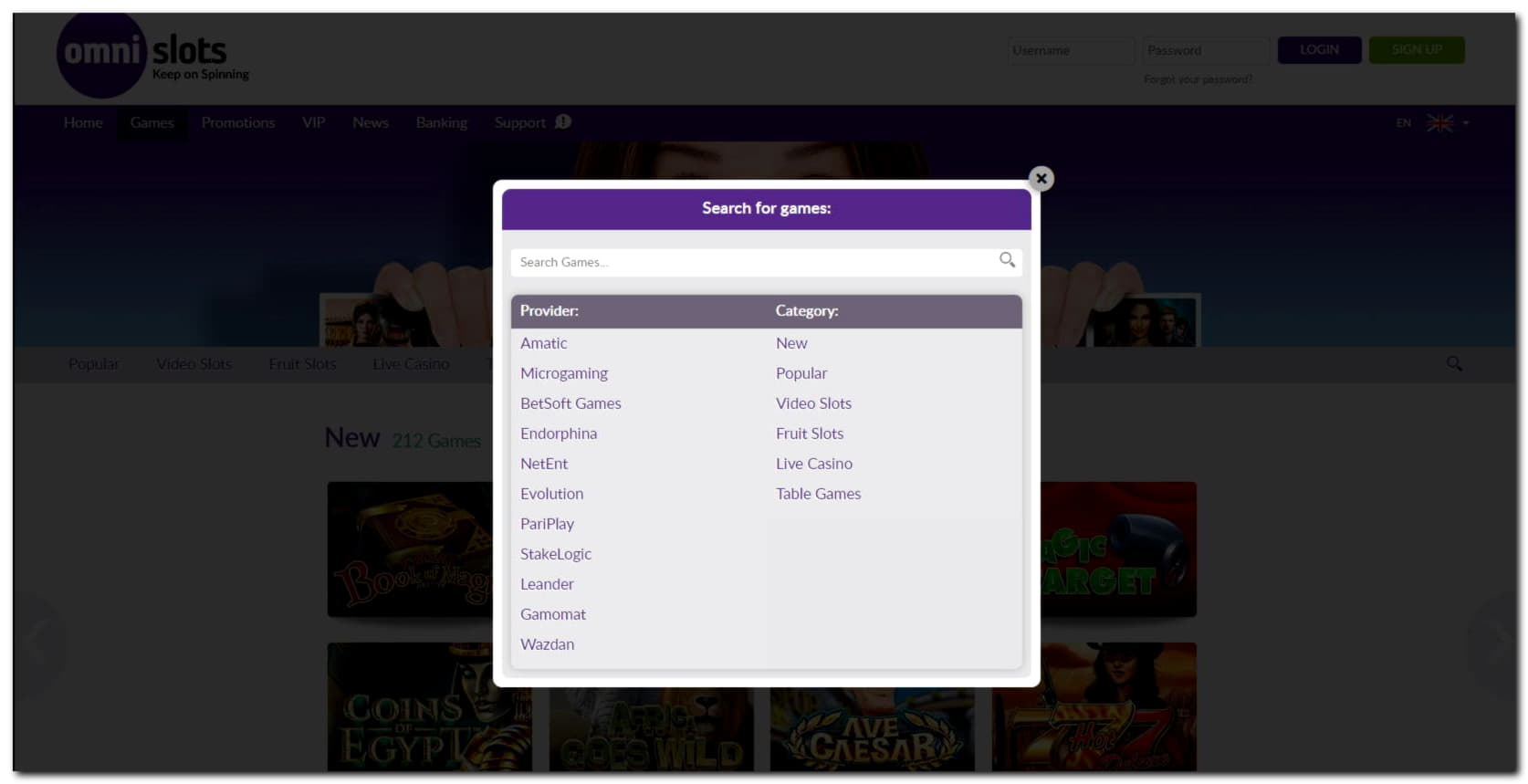Viewport: 1528px width, 784px height.
Task: Open the New category in dialog
Action: pos(791,343)
